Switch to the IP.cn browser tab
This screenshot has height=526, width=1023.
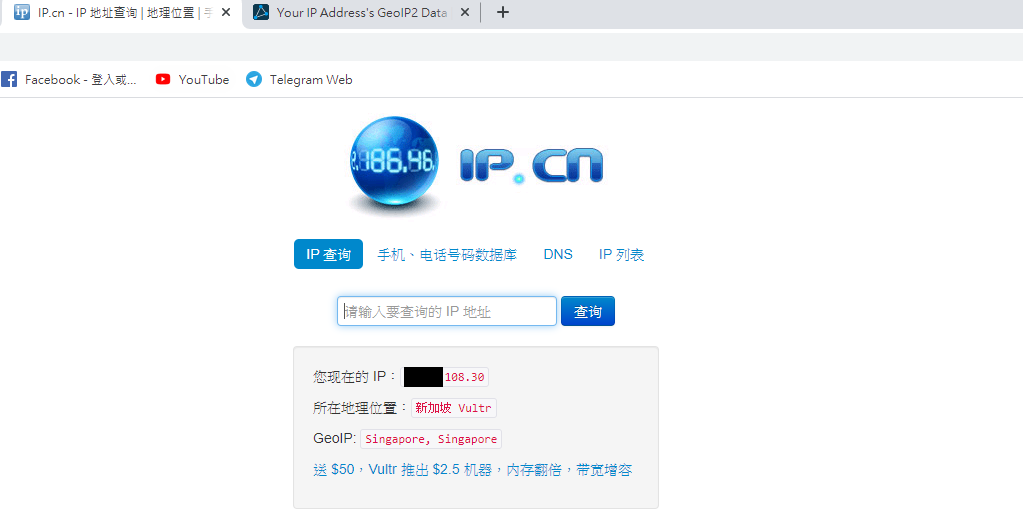click(121, 13)
